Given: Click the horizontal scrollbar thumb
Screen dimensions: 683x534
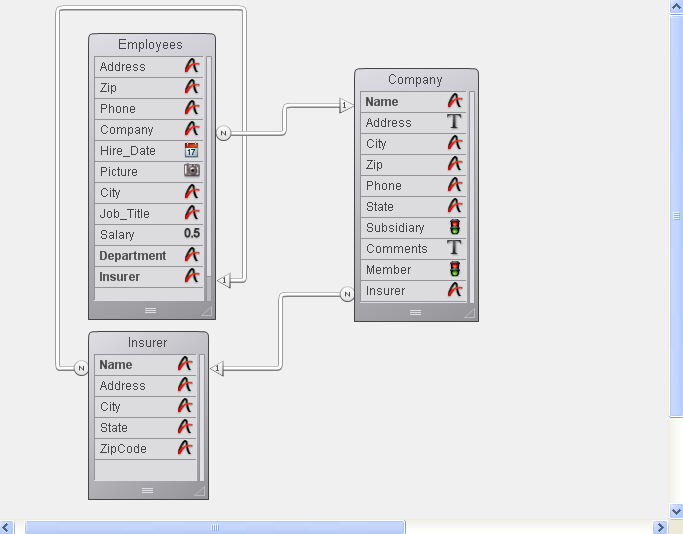Looking at the screenshot, I should [214, 527].
